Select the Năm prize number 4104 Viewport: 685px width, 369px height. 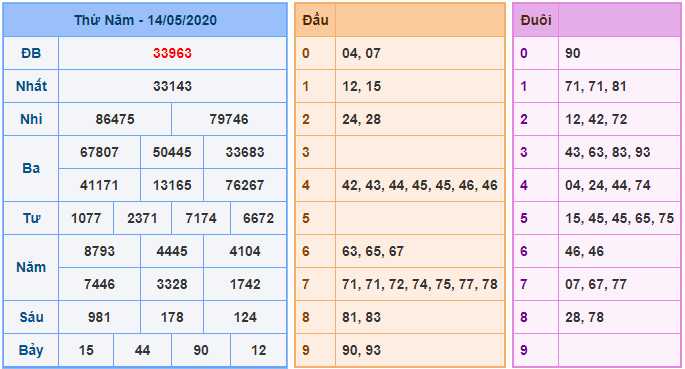pos(245,251)
